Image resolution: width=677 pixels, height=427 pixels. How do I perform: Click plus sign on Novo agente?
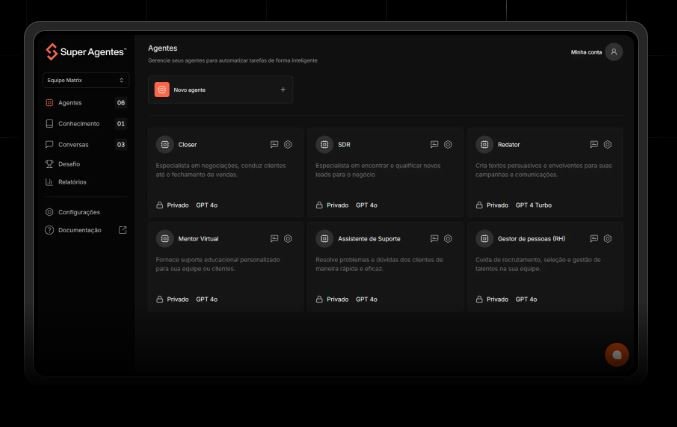282,90
